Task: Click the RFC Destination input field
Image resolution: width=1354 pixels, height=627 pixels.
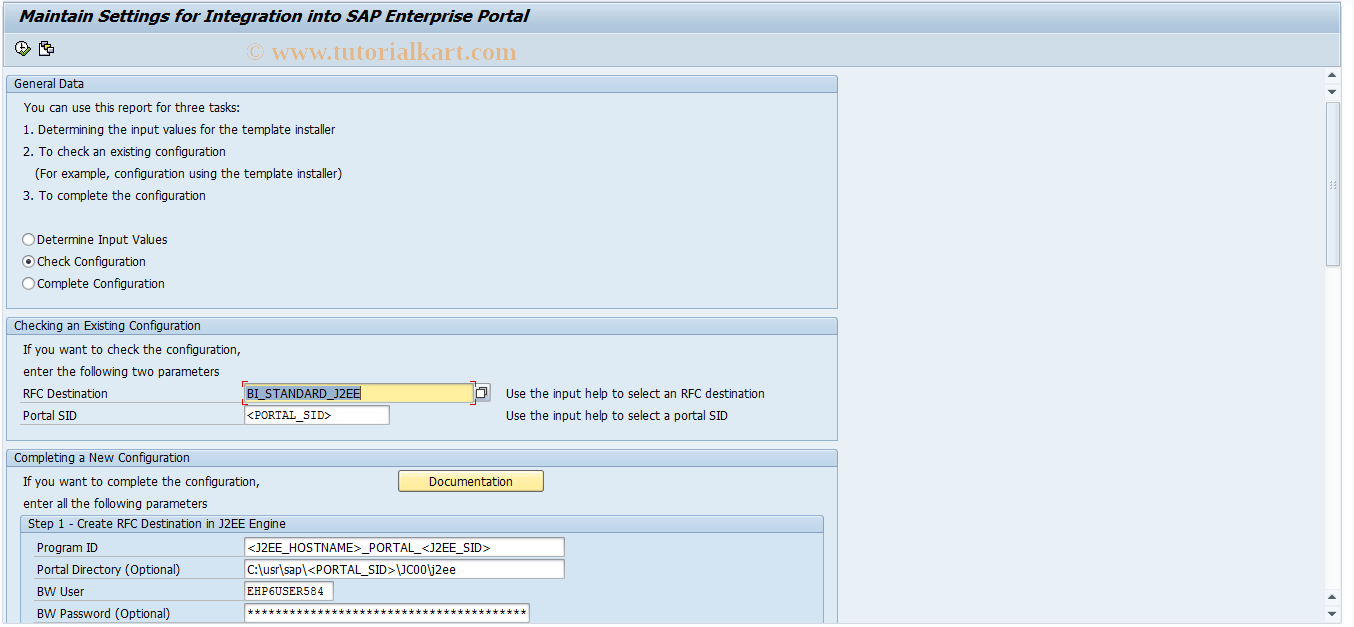Action: 358,393
